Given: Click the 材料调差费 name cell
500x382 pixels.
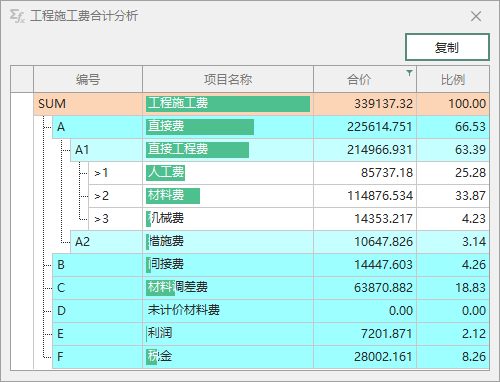Looking at the screenshot, I should (228, 288).
